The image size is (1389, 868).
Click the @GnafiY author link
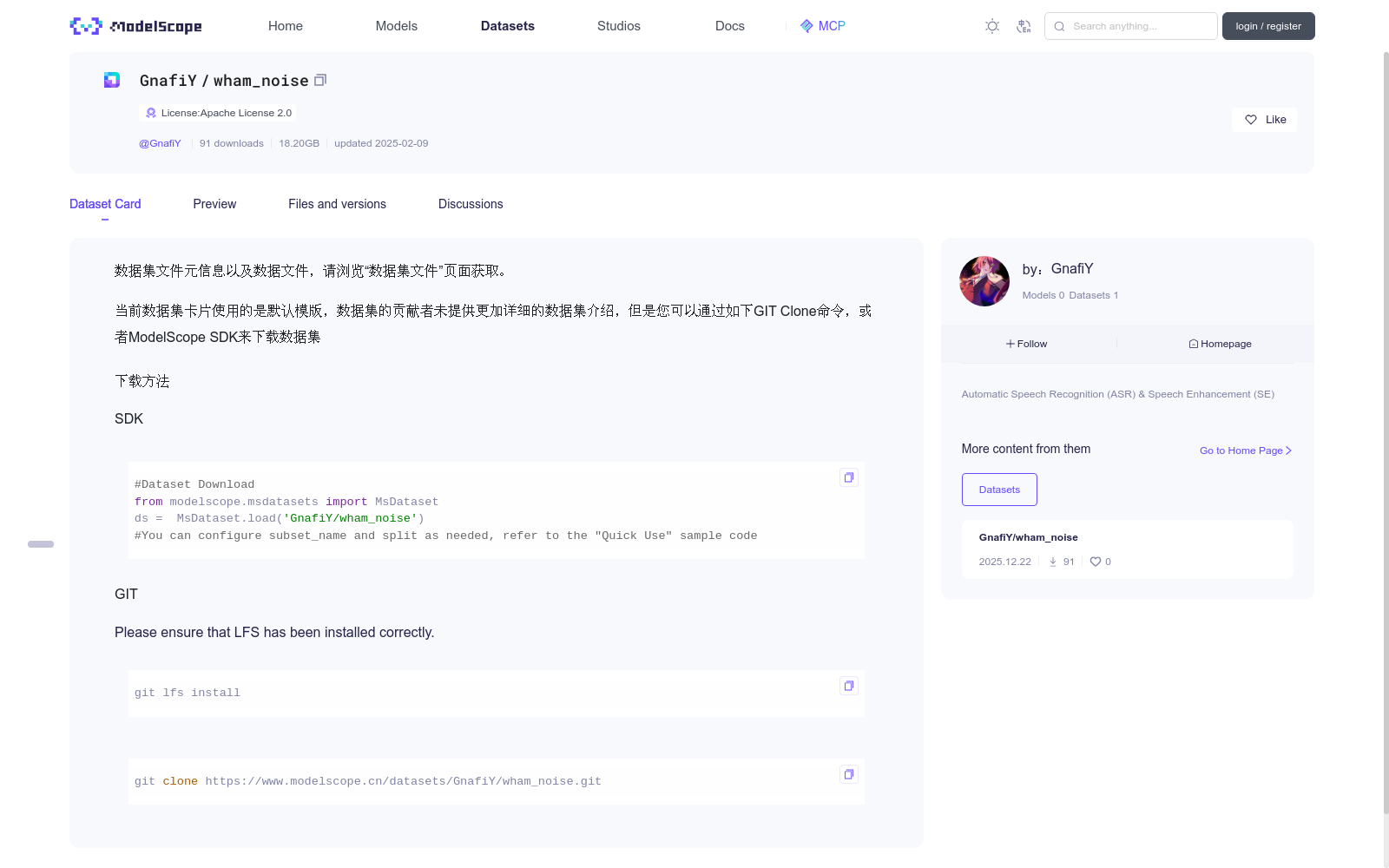160,143
